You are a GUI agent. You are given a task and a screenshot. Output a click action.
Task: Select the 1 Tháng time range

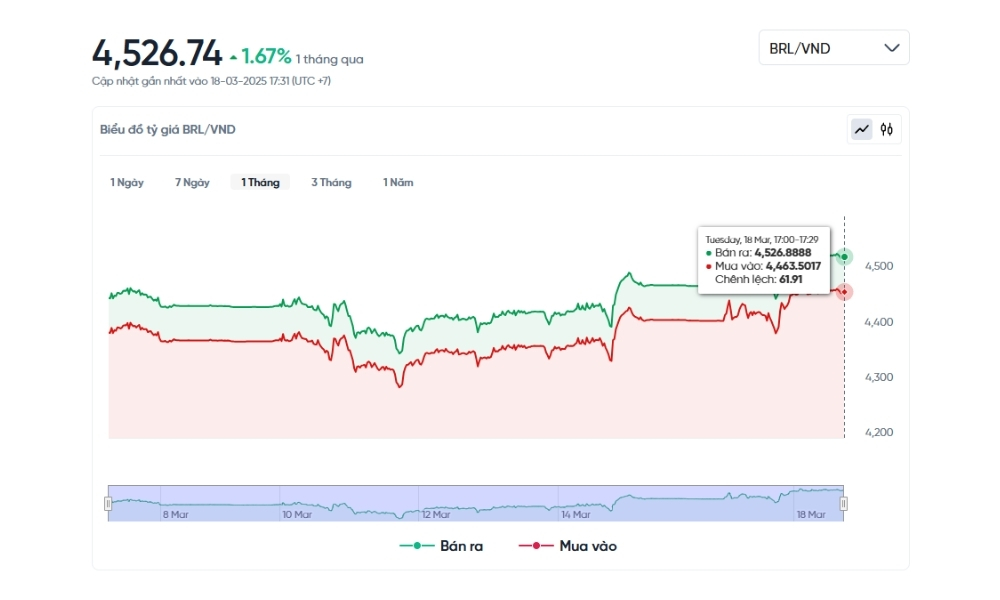pos(260,182)
